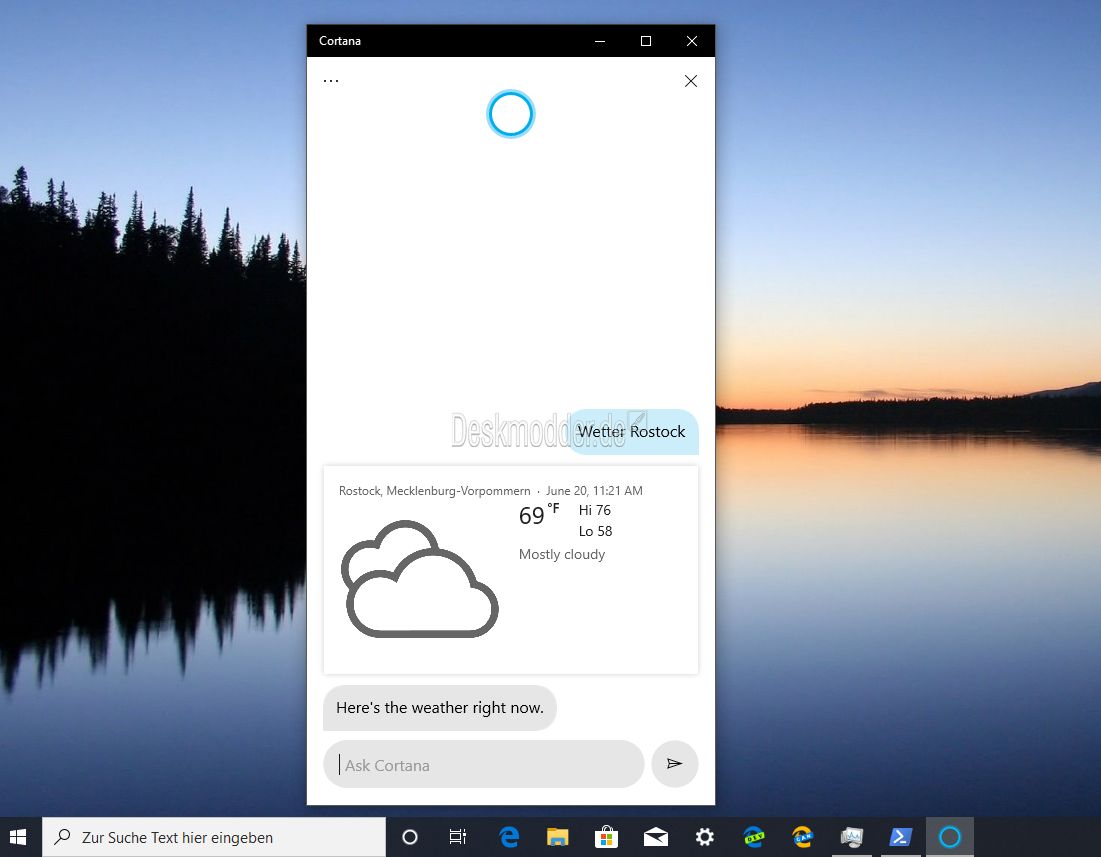Close the Cortana conversation with inner X
The image size is (1101, 857).
point(691,81)
